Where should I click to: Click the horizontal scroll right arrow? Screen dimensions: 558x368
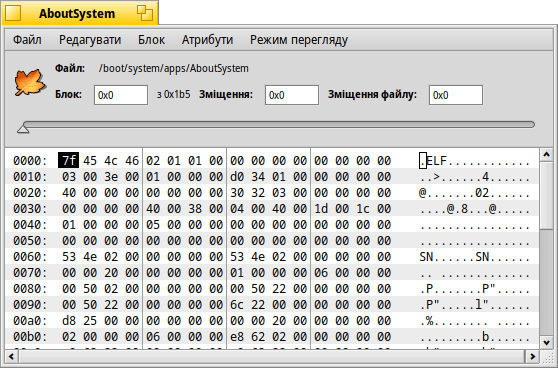coord(532,356)
